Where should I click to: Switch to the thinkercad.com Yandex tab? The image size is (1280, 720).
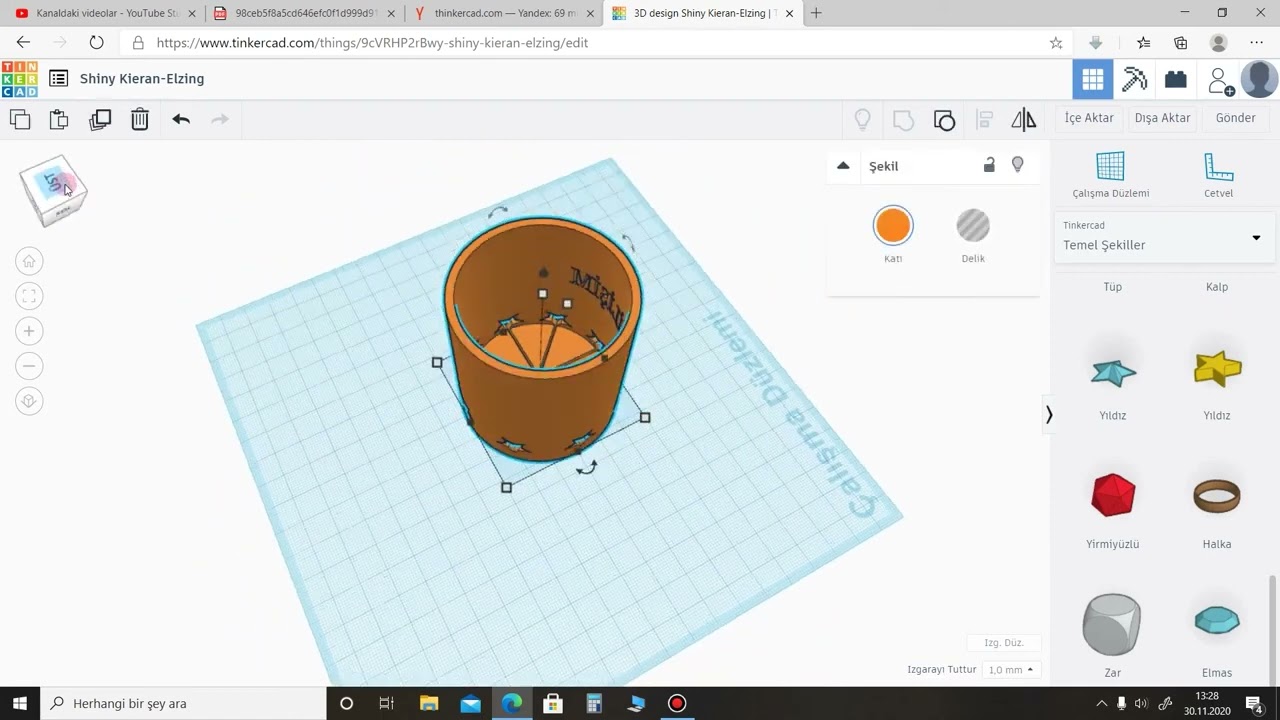click(x=503, y=13)
